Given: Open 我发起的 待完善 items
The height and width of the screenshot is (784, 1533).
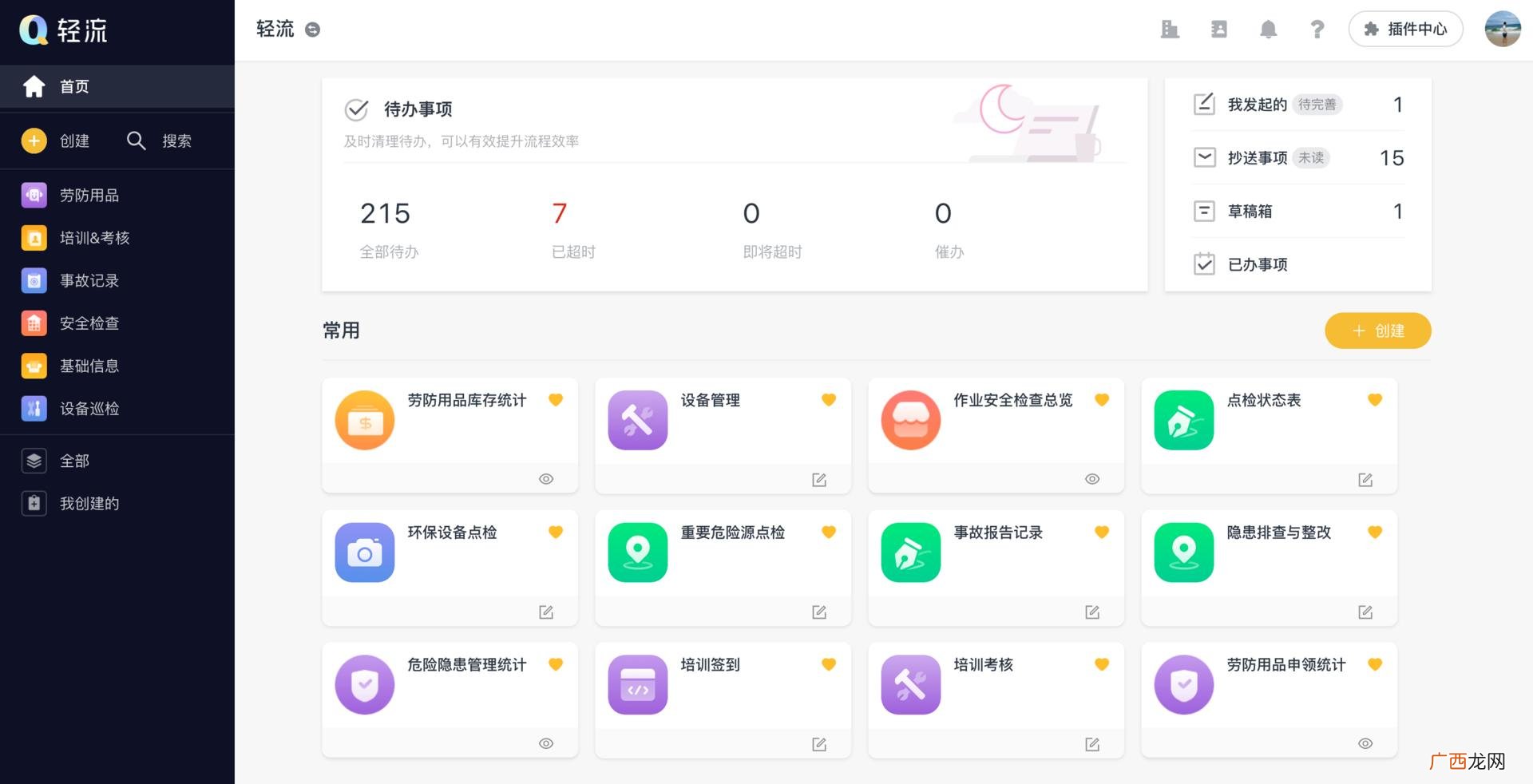Looking at the screenshot, I should 1298,105.
